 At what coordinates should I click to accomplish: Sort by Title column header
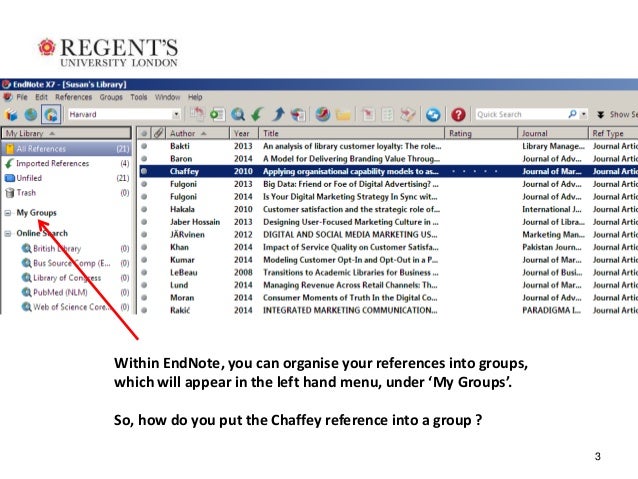coord(352,133)
